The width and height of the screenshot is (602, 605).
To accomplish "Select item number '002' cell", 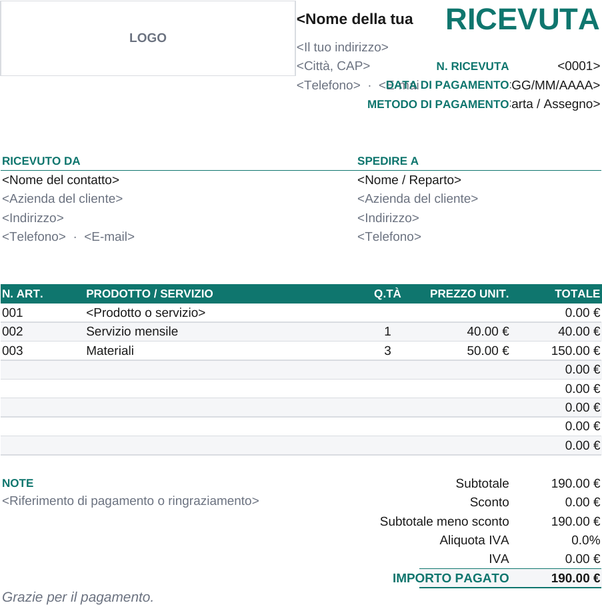I will (12, 331).
